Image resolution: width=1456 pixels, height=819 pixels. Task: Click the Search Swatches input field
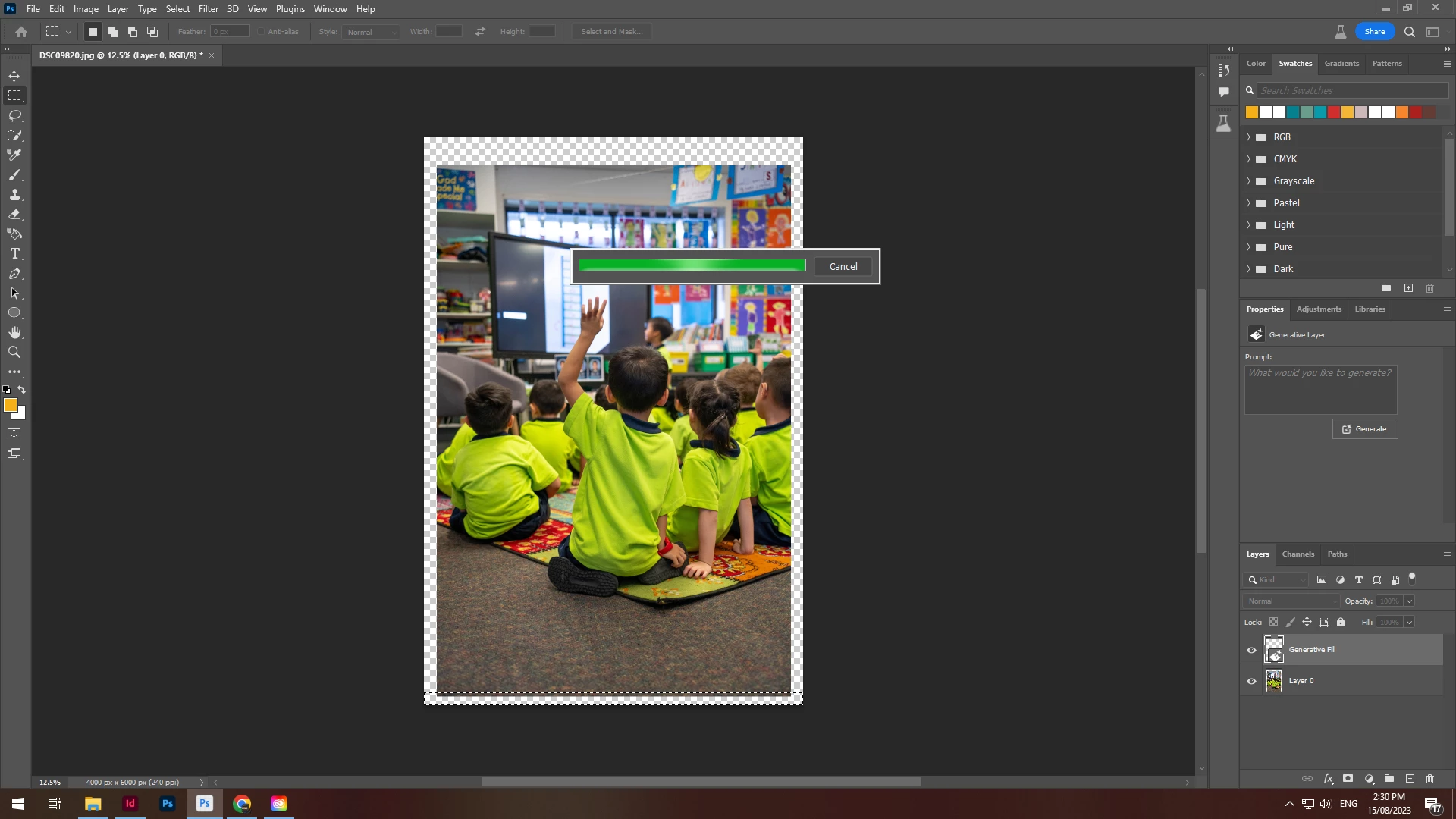tap(1351, 90)
